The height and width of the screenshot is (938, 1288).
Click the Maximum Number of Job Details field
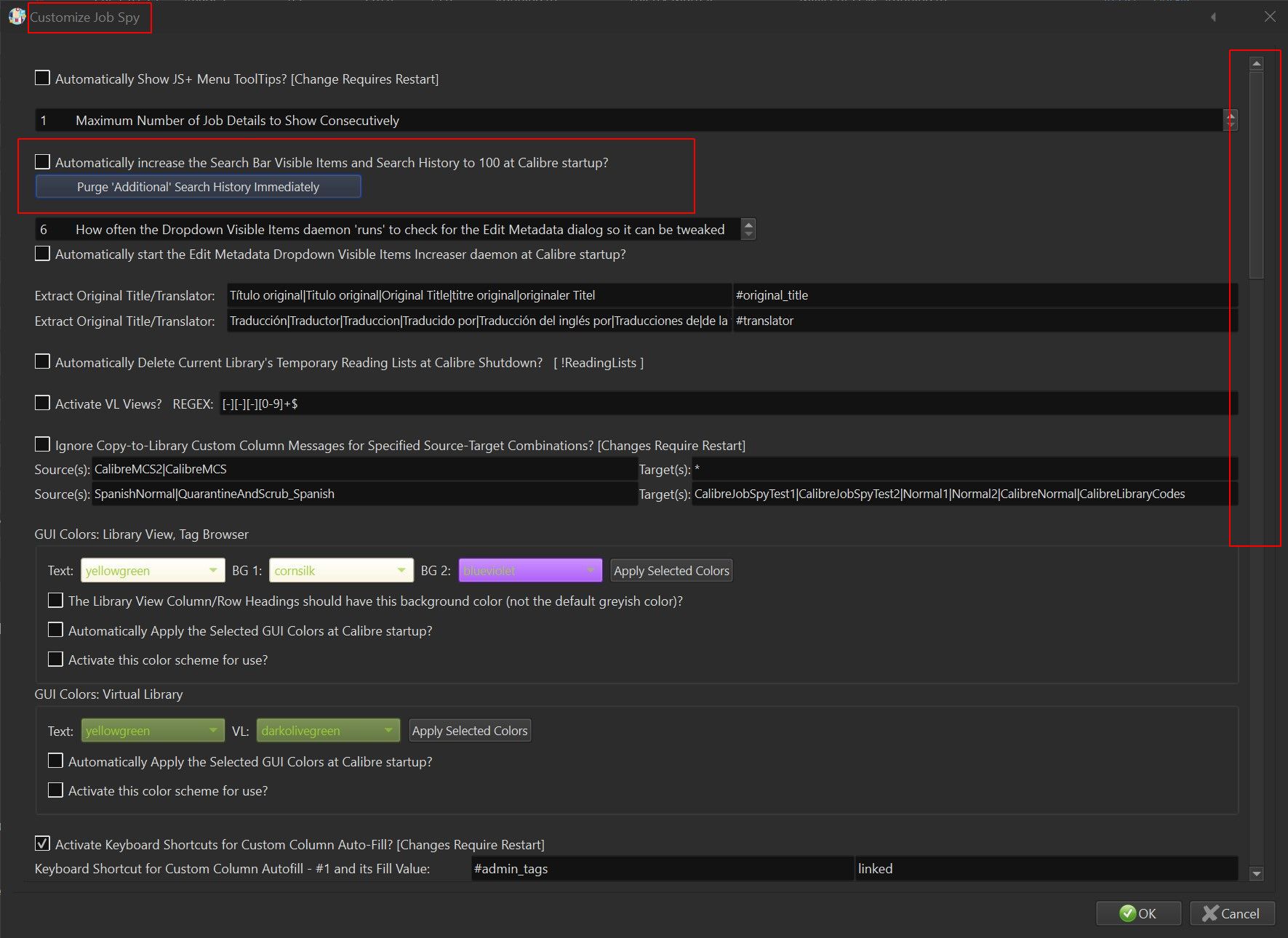pos(629,120)
